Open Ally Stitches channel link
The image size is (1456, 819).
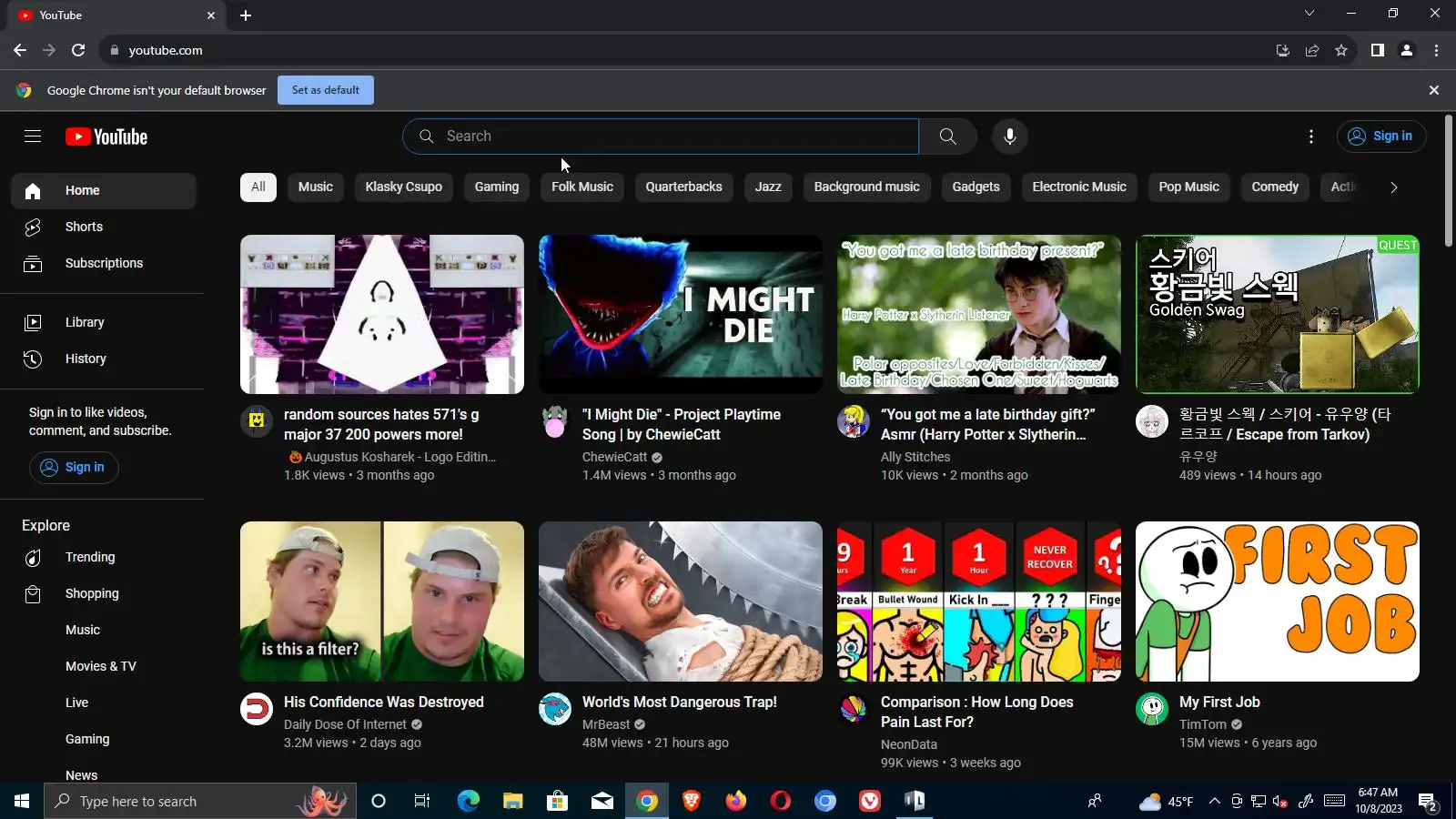(x=915, y=458)
